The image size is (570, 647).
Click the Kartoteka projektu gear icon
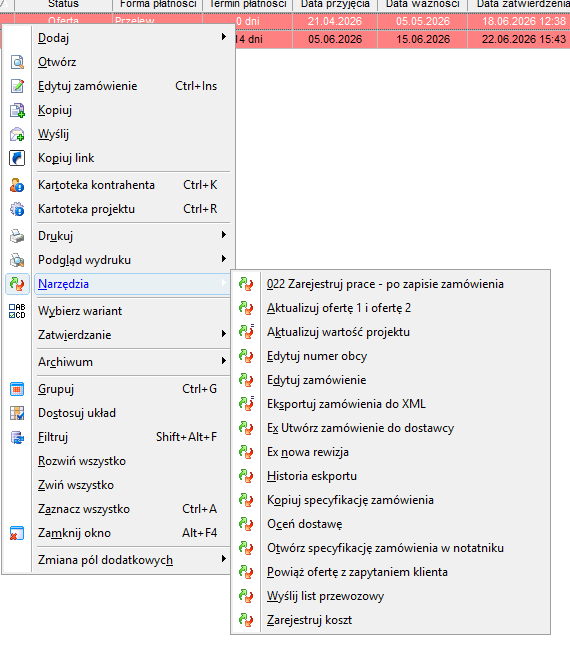(17, 209)
